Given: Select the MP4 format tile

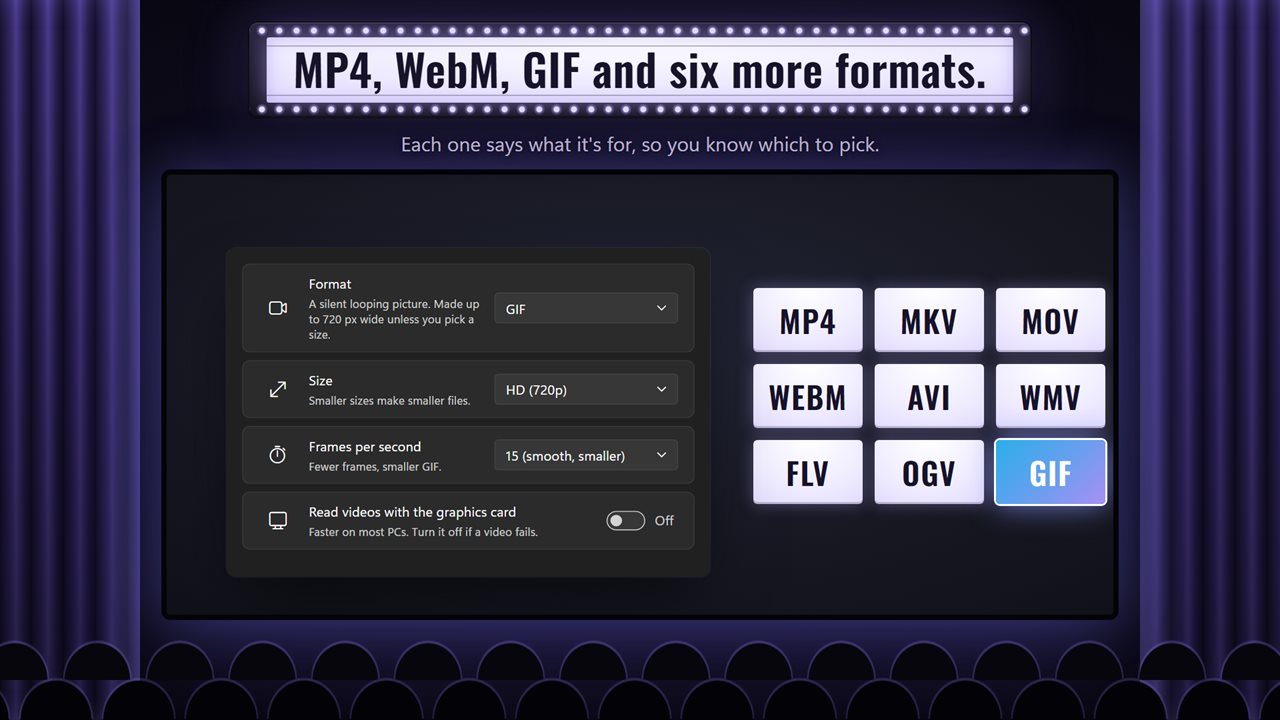Looking at the screenshot, I should (807, 320).
